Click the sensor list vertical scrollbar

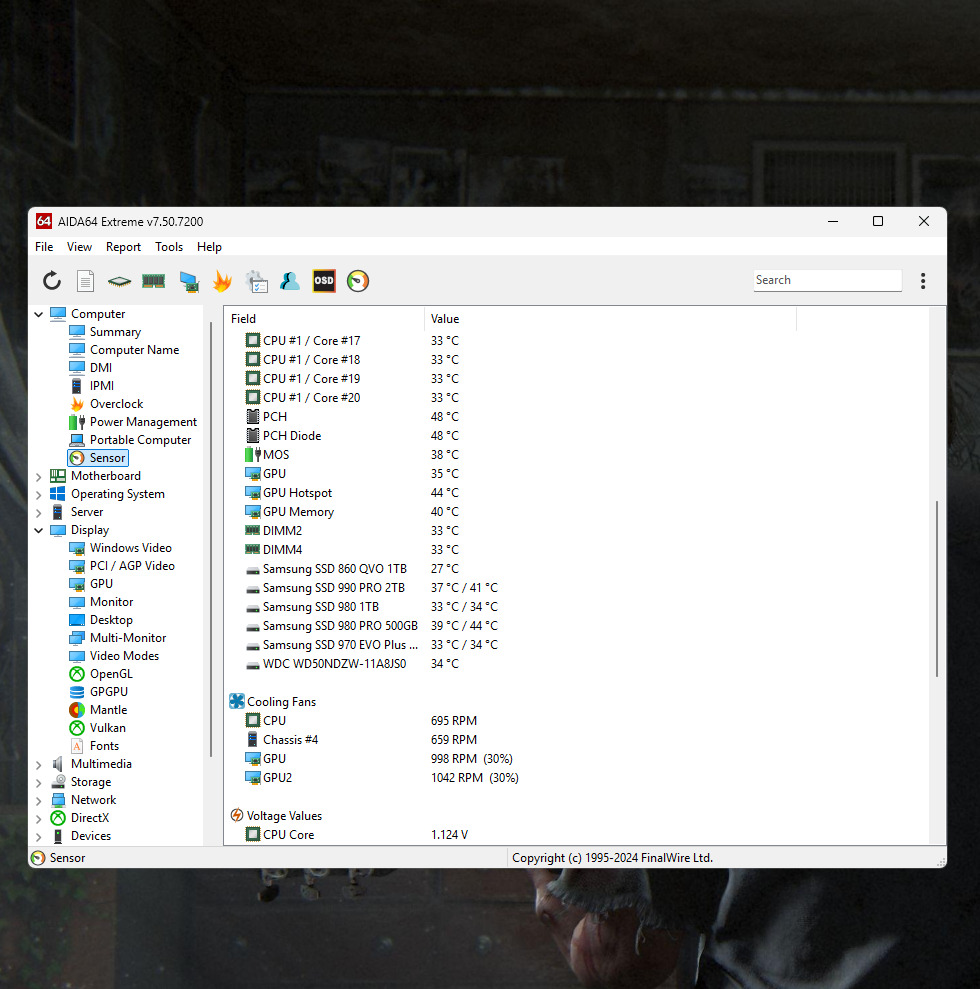pos(937,588)
